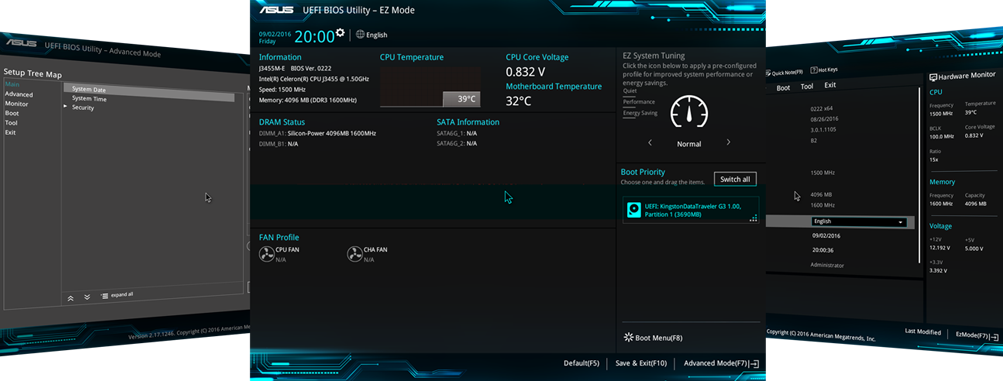This screenshot has height=381, width=1003.
Task: Click SATA6G_2 N/A entry
Action: tap(457, 144)
